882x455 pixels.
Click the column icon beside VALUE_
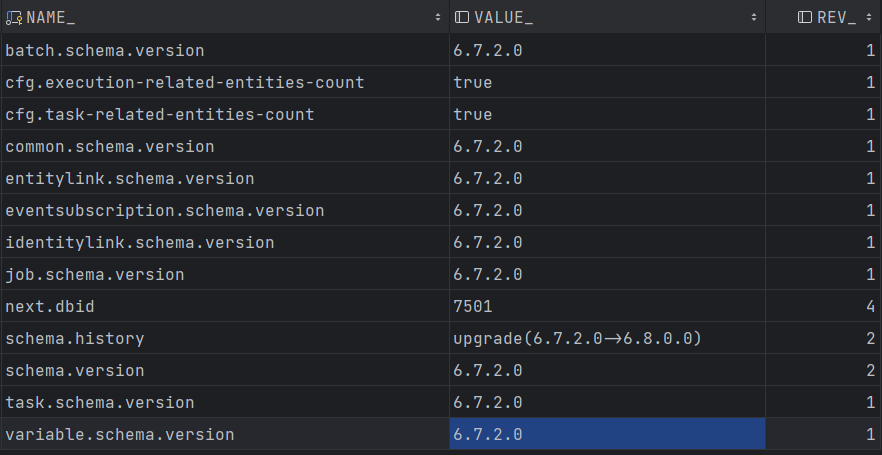(461, 18)
